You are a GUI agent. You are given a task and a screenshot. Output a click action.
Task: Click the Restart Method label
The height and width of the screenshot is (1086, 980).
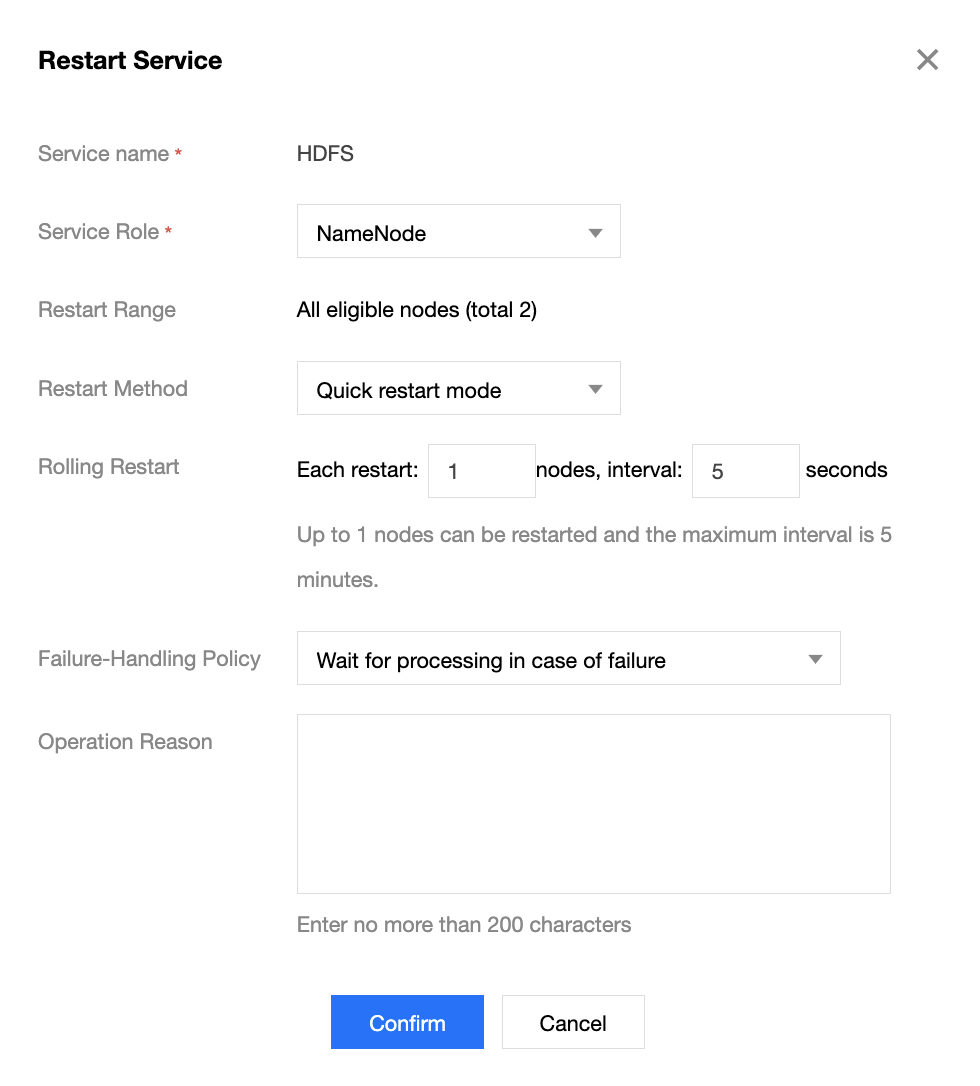[113, 389]
